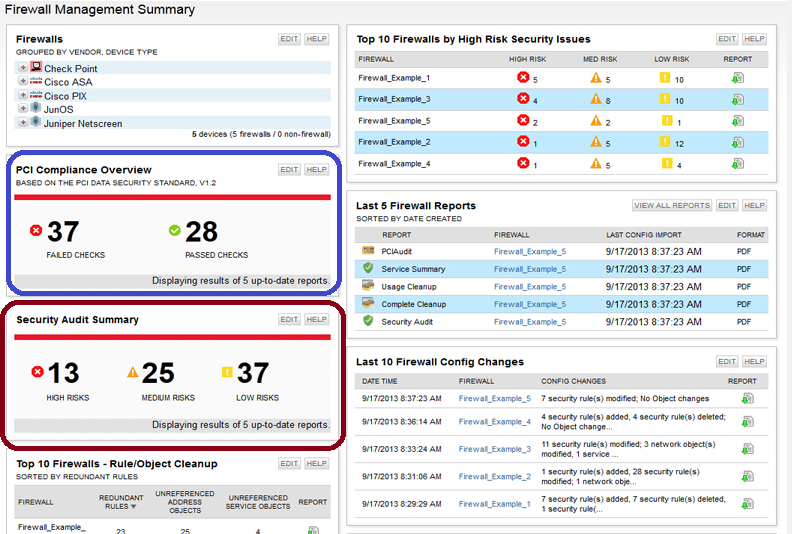Open Help for Last 10 Firewall Config Changes
The width and height of the screenshot is (792, 534).
coord(755,362)
